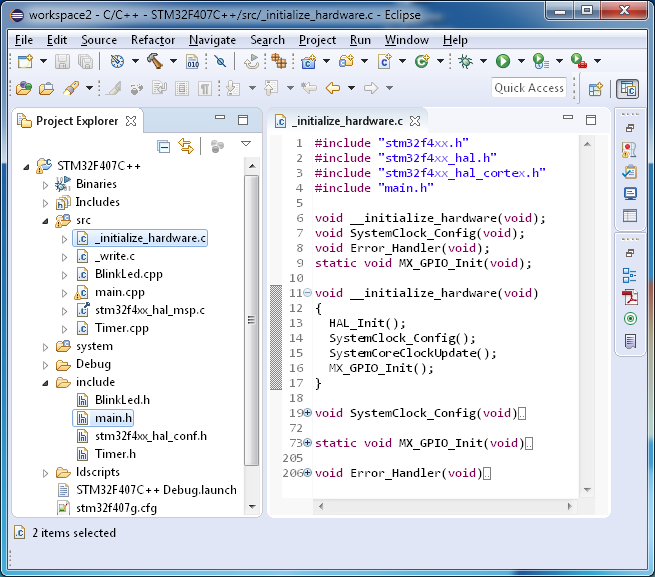
Task: Click the Build hammer icon in toolbar
Action: [x=155, y=62]
